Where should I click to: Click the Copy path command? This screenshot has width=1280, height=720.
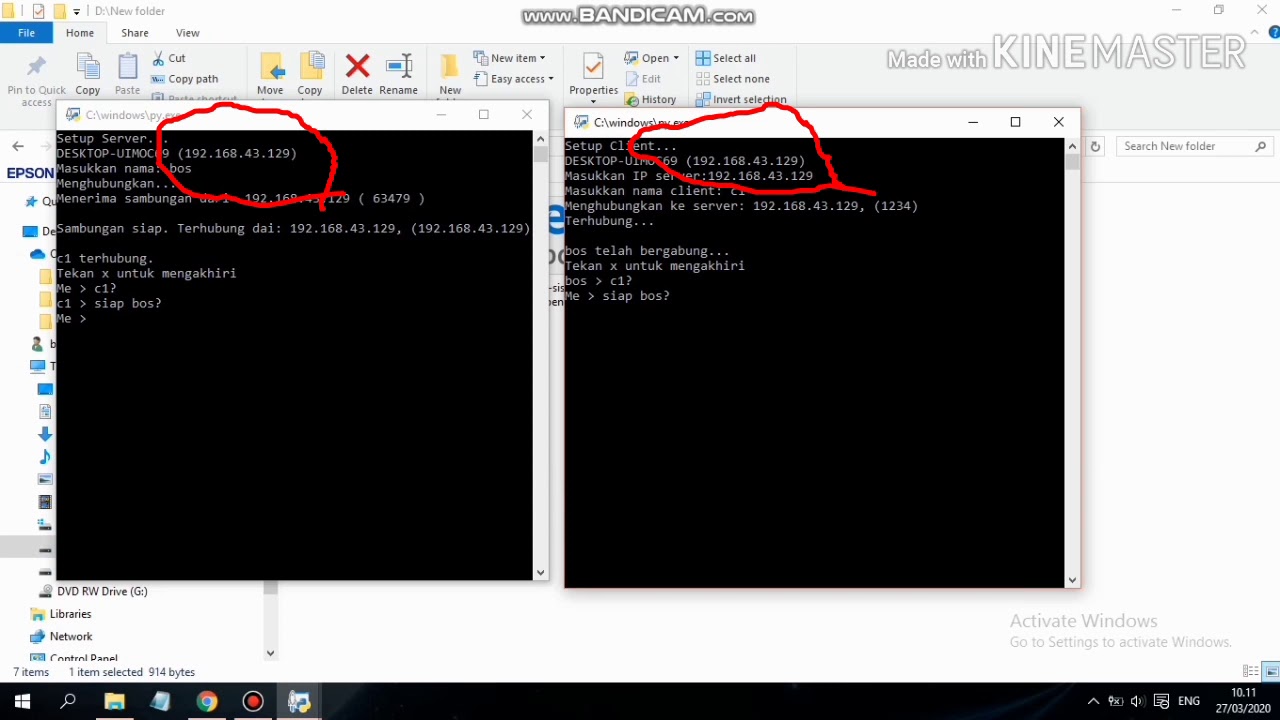click(185, 79)
